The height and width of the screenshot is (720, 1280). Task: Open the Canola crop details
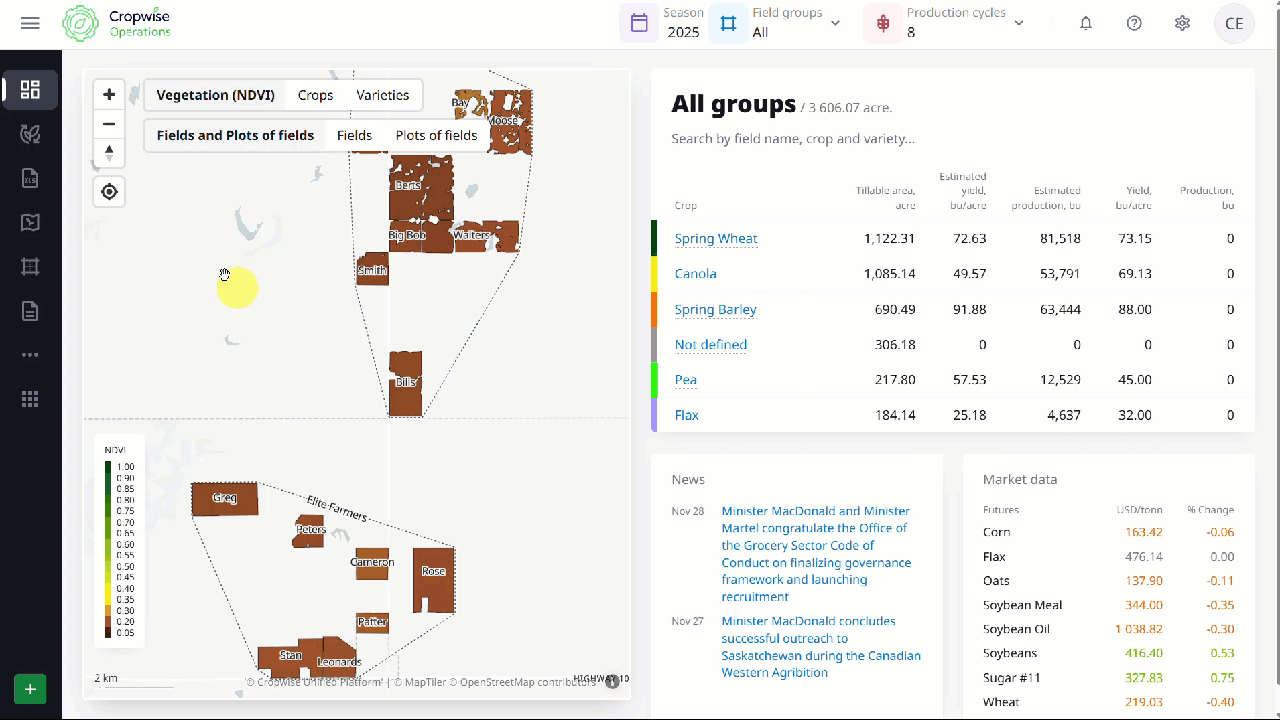point(696,273)
